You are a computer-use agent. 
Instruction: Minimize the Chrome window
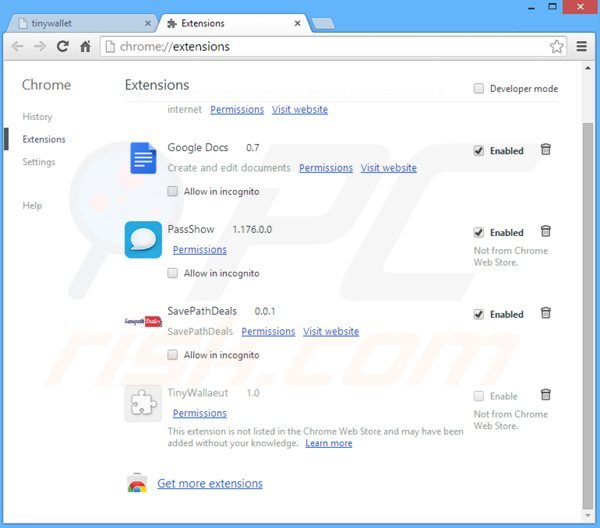pyautogui.click(x=532, y=7)
